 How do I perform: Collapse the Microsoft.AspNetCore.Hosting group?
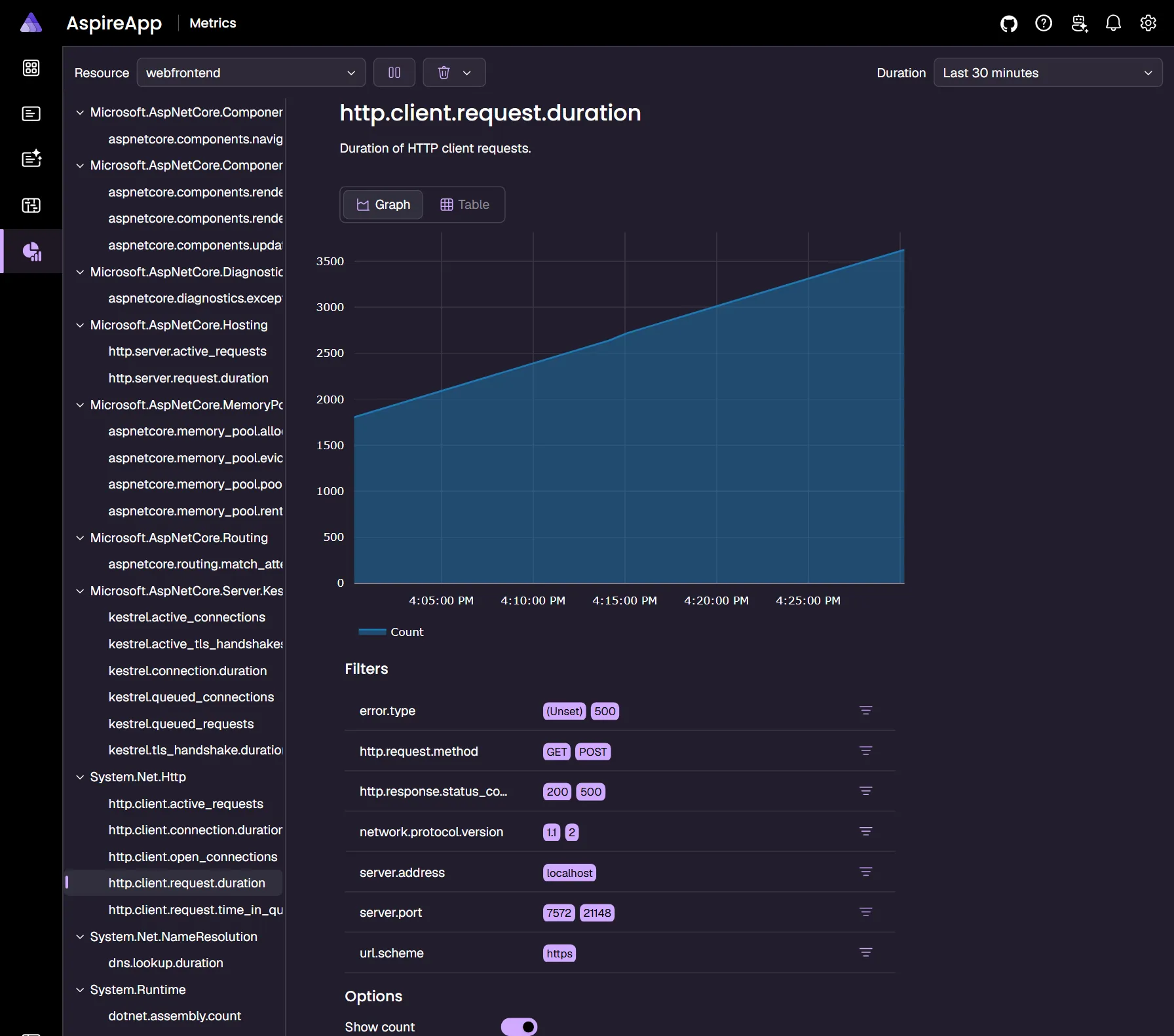[x=80, y=325]
